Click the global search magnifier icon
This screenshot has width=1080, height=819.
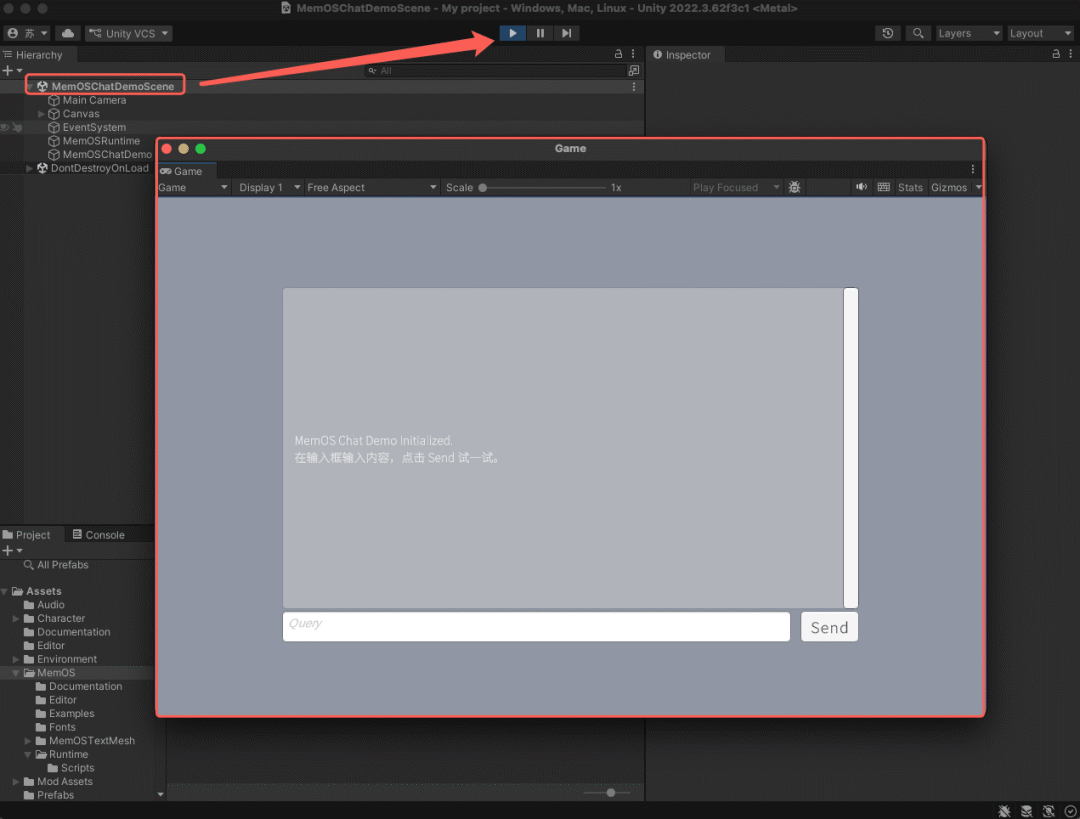point(918,33)
